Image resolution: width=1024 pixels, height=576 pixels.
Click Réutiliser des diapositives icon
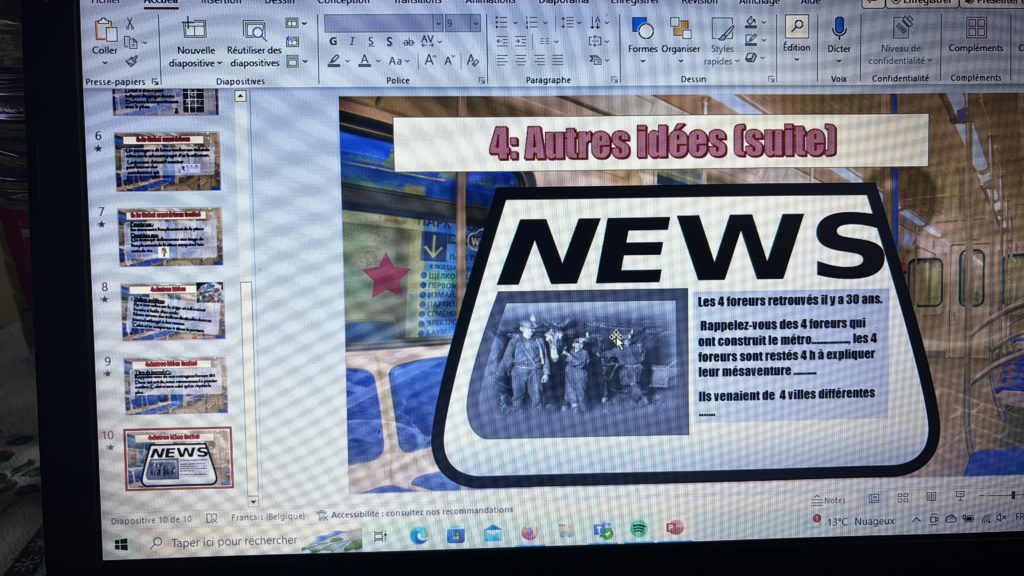click(254, 31)
